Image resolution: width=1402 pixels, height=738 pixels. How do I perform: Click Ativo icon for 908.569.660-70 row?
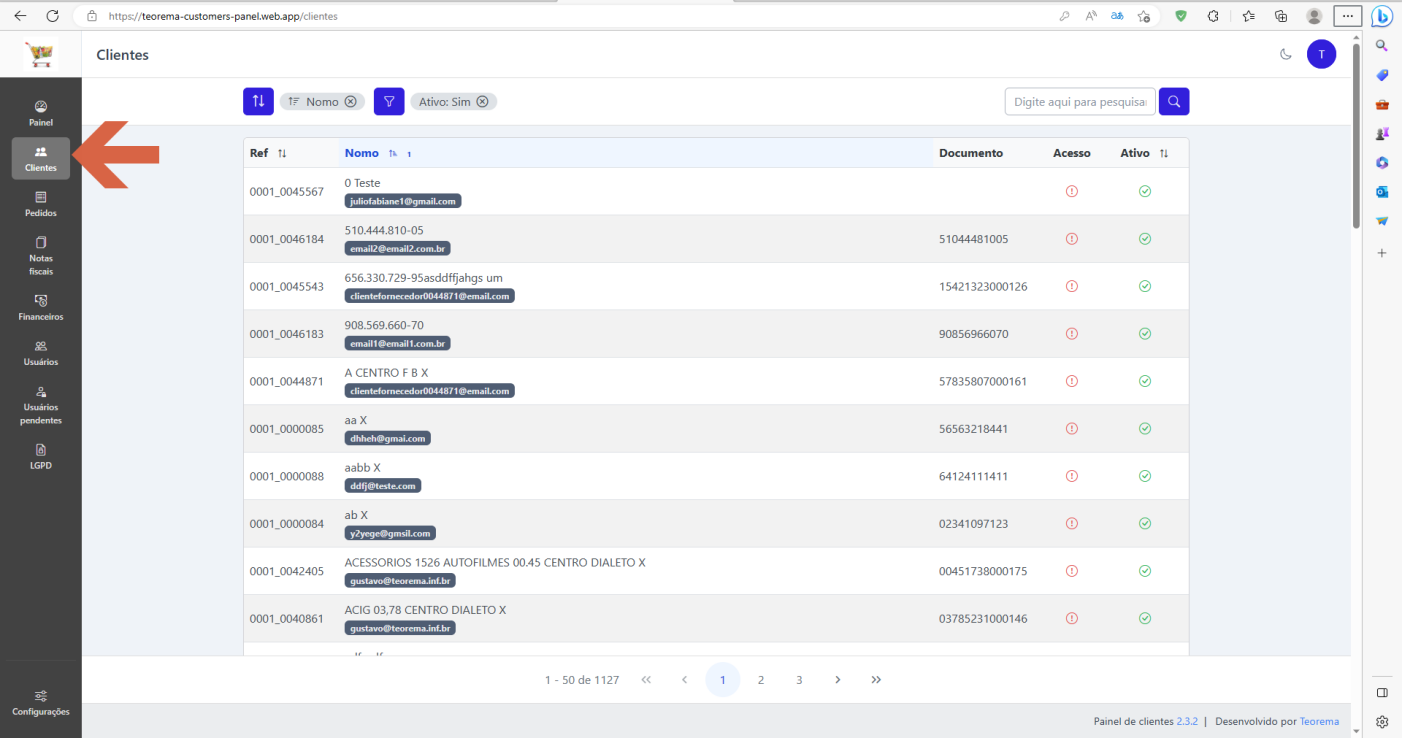click(x=1145, y=334)
